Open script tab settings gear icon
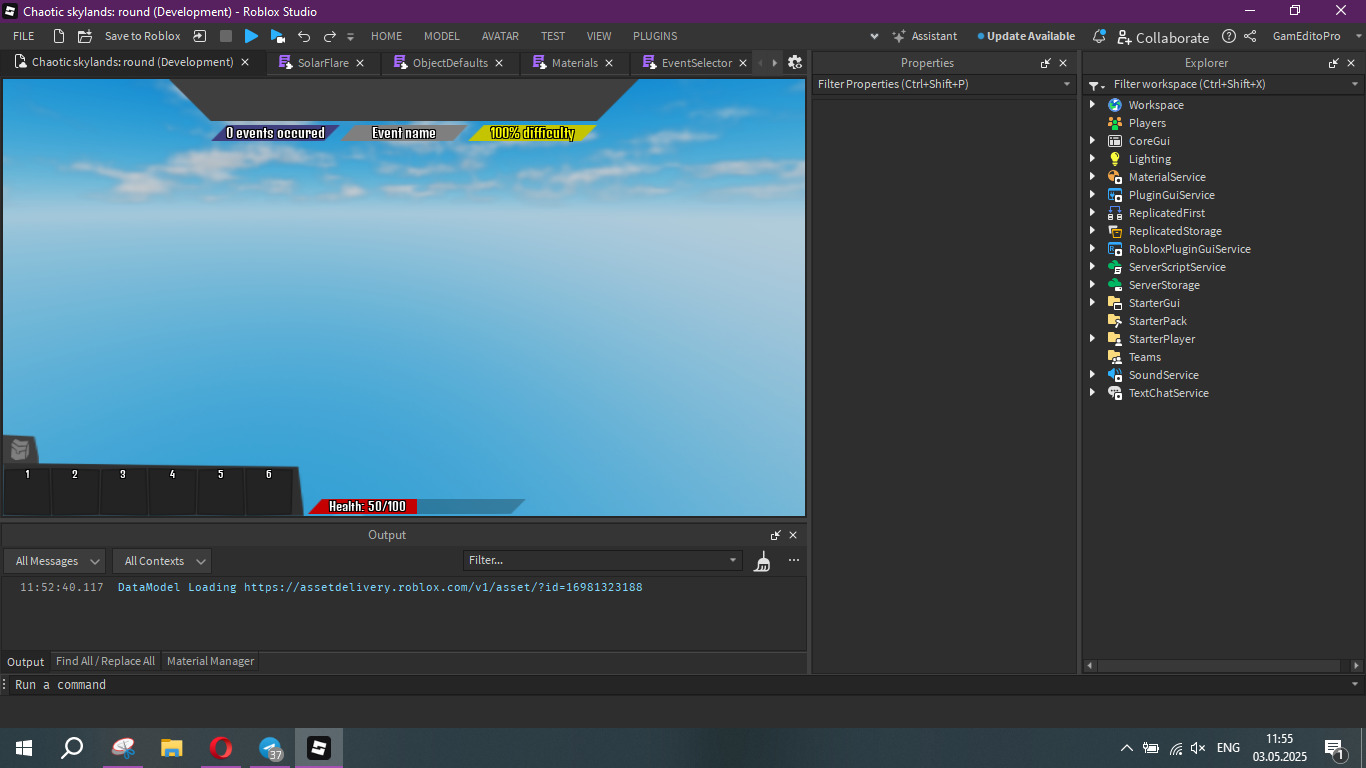Screen dimensions: 1366x768 tap(795, 62)
